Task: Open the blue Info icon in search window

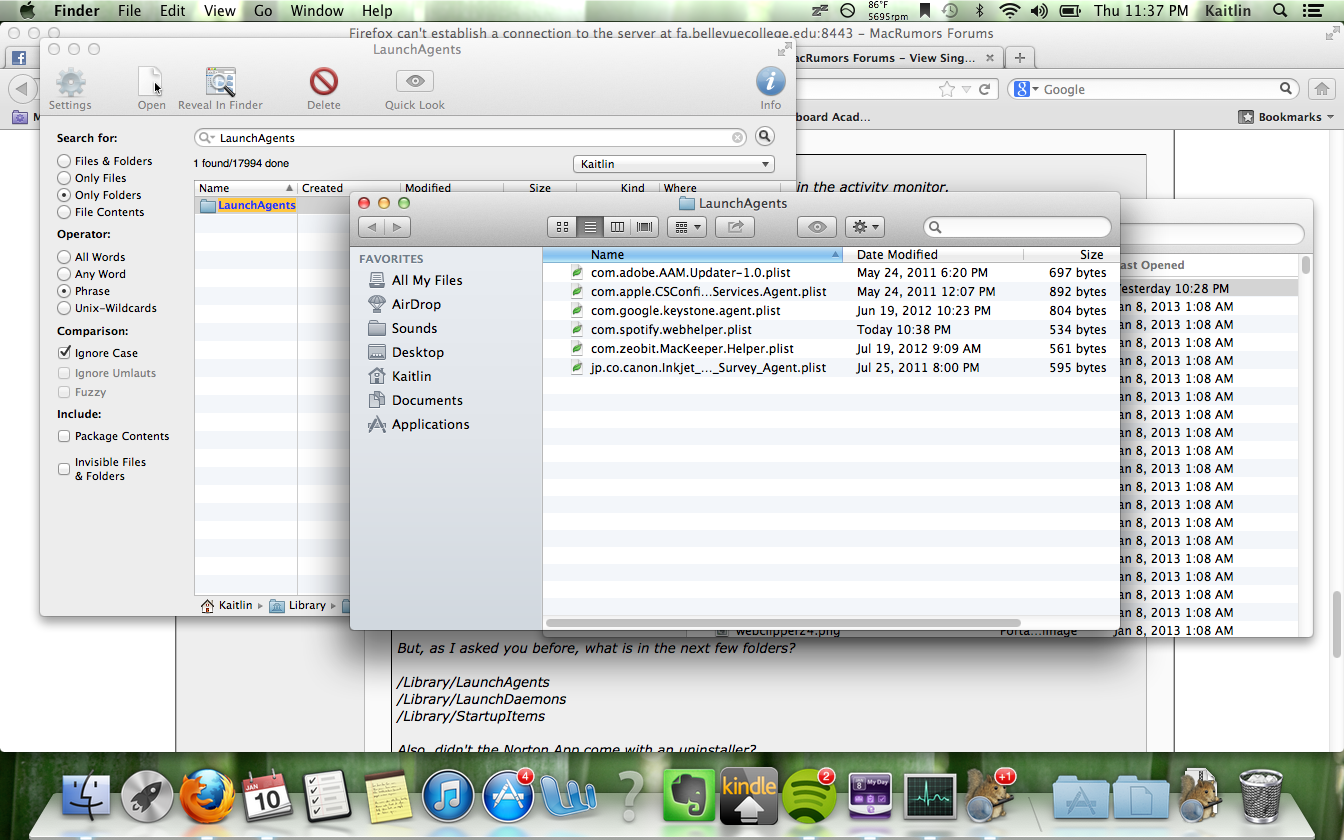Action: coord(770,82)
